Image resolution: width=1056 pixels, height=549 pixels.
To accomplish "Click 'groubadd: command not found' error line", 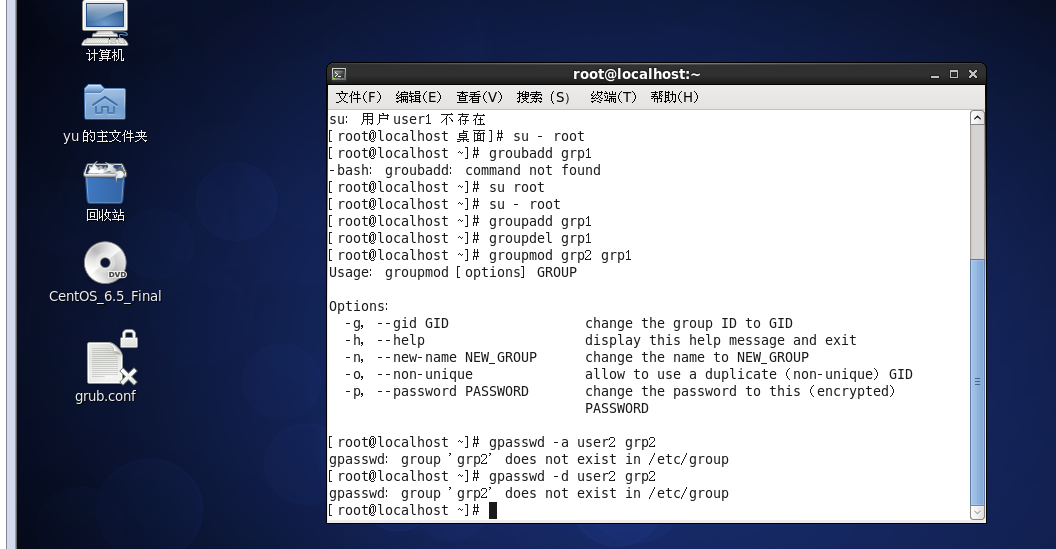I will click(465, 170).
